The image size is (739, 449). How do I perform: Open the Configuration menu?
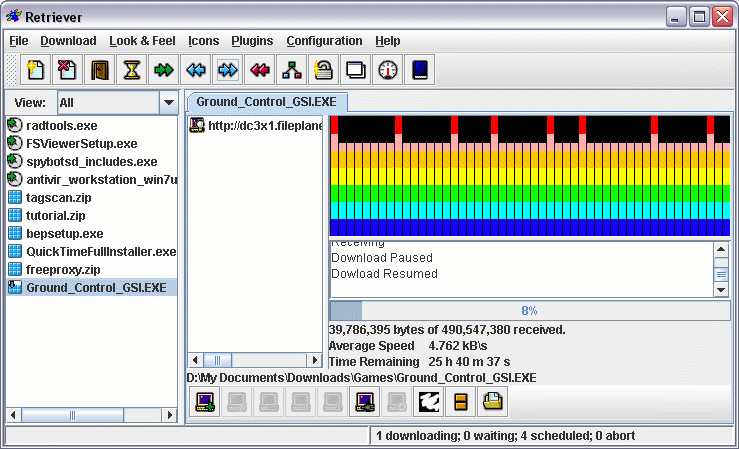coord(324,41)
